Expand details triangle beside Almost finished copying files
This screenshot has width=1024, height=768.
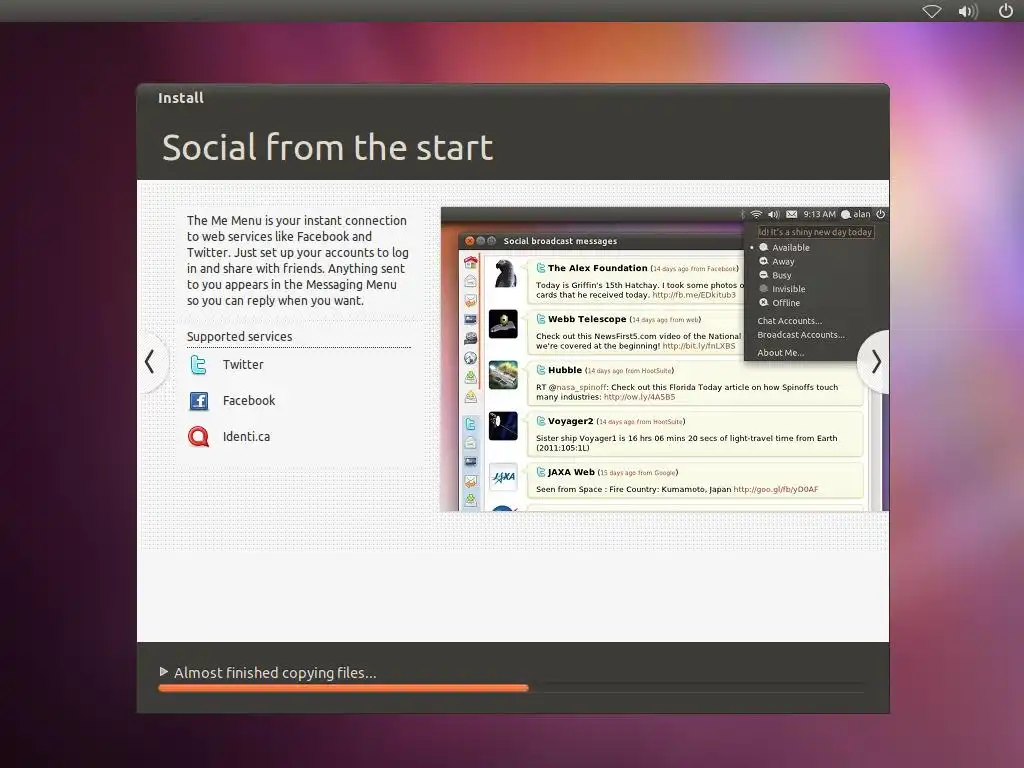click(164, 671)
